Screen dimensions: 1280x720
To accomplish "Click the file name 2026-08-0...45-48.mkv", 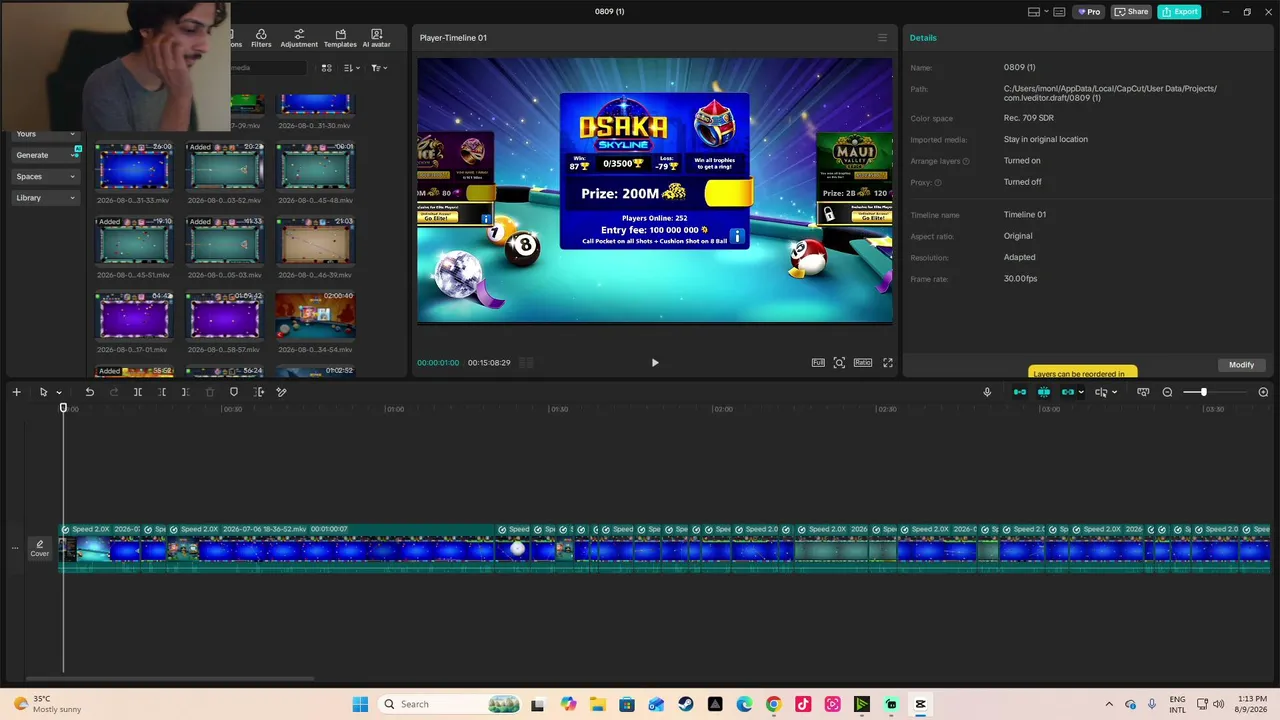I will (315, 200).
